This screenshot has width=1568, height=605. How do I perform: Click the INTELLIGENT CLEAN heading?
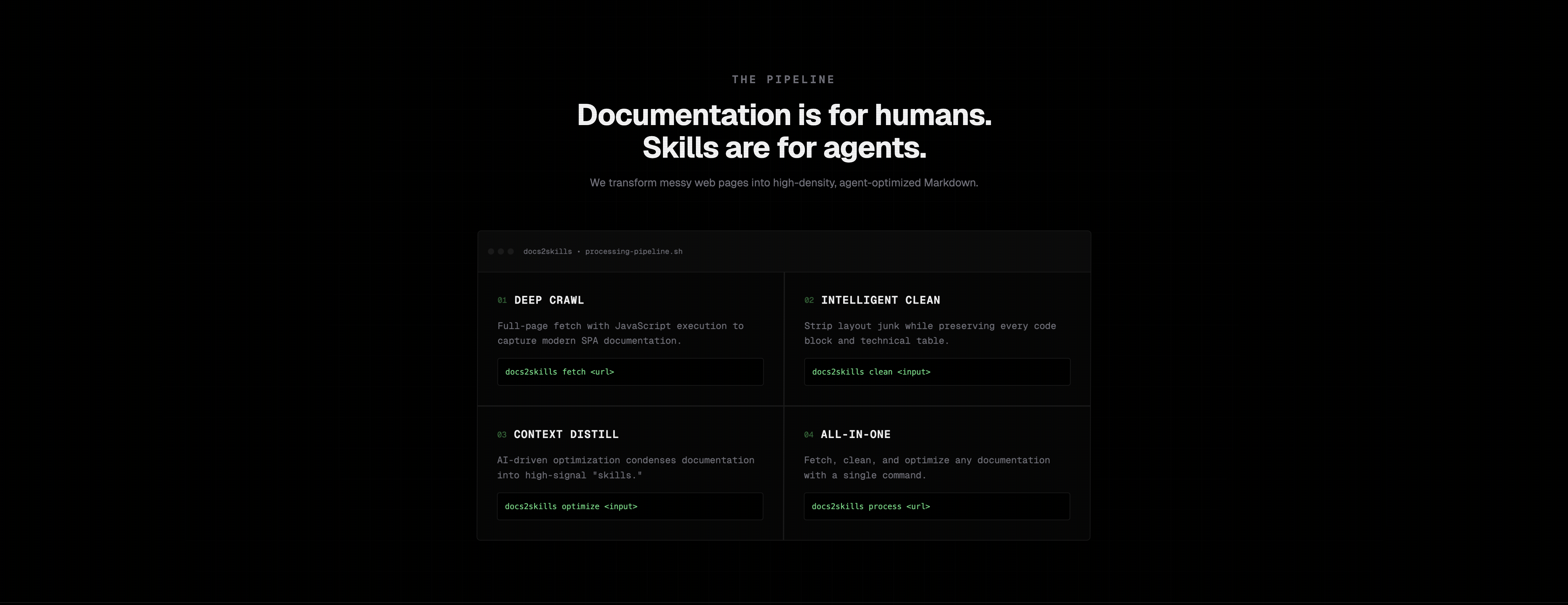[x=880, y=300]
